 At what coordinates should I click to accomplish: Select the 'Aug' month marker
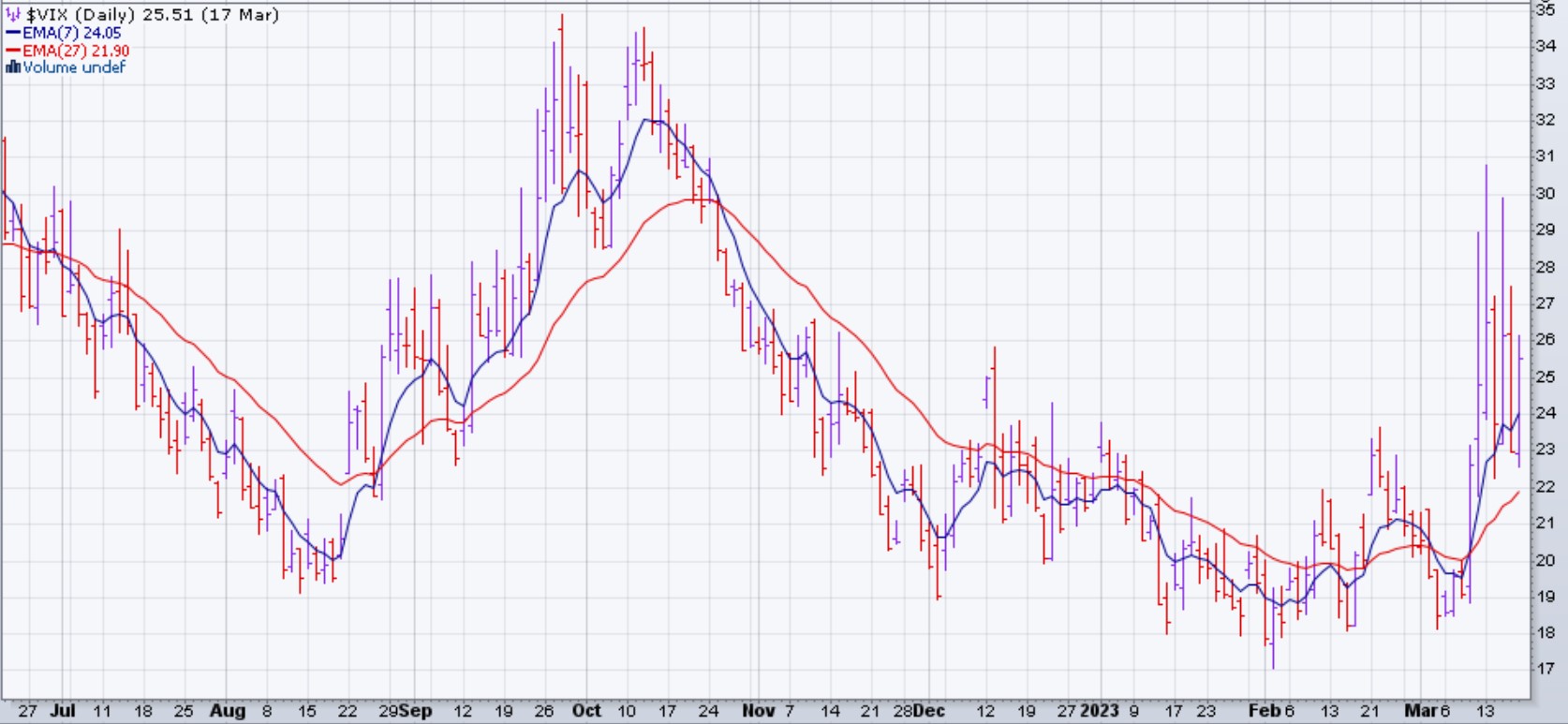(x=228, y=711)
